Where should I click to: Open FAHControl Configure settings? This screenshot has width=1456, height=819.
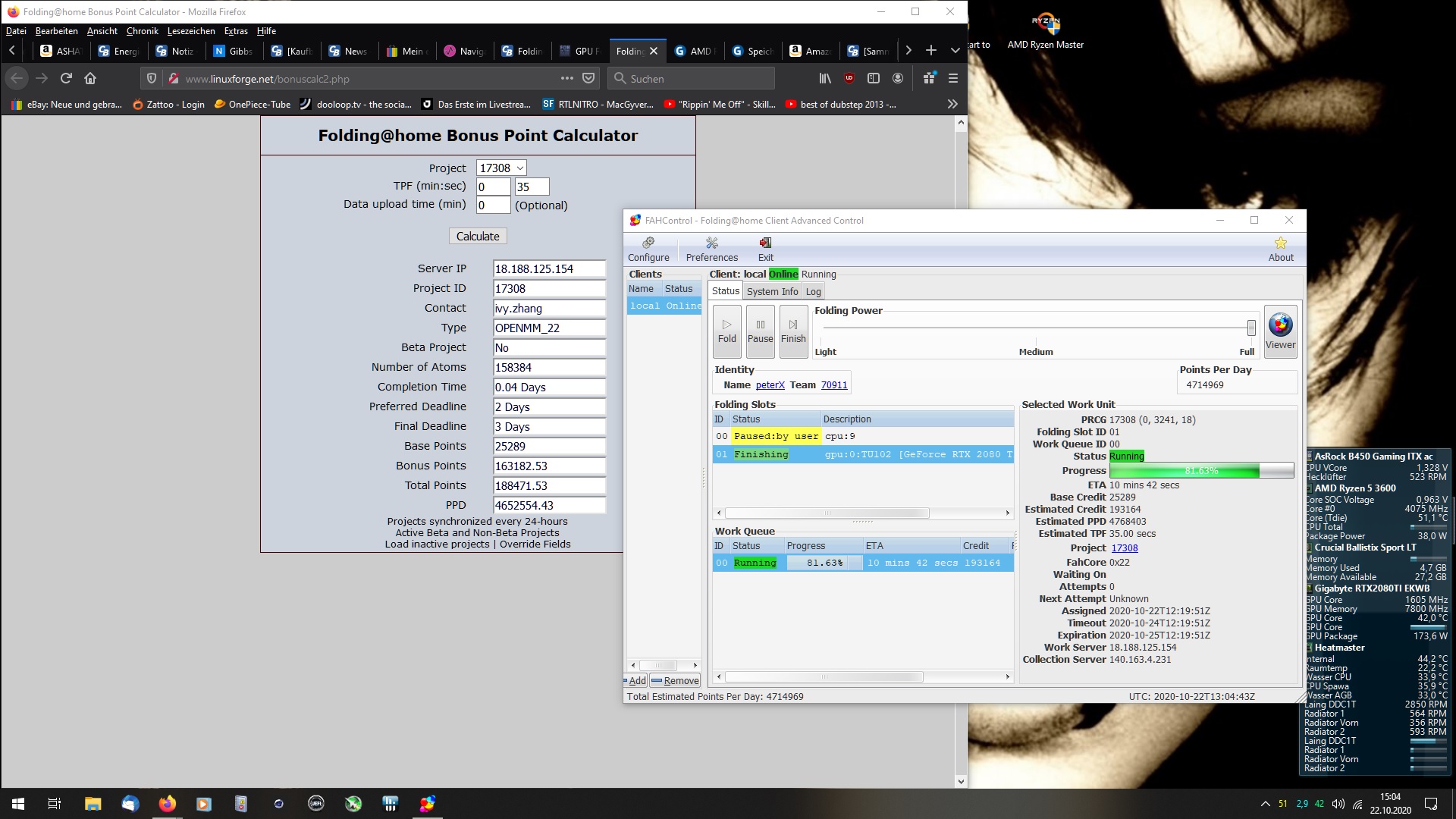[648, 249]
